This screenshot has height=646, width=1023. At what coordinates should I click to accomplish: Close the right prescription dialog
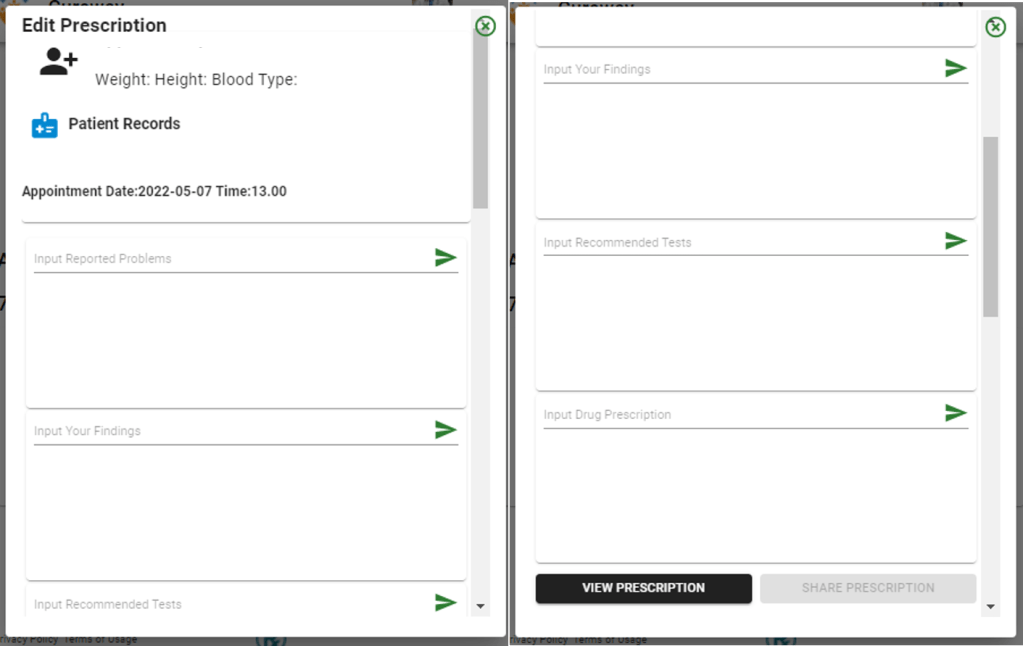(x=996, y=27)
